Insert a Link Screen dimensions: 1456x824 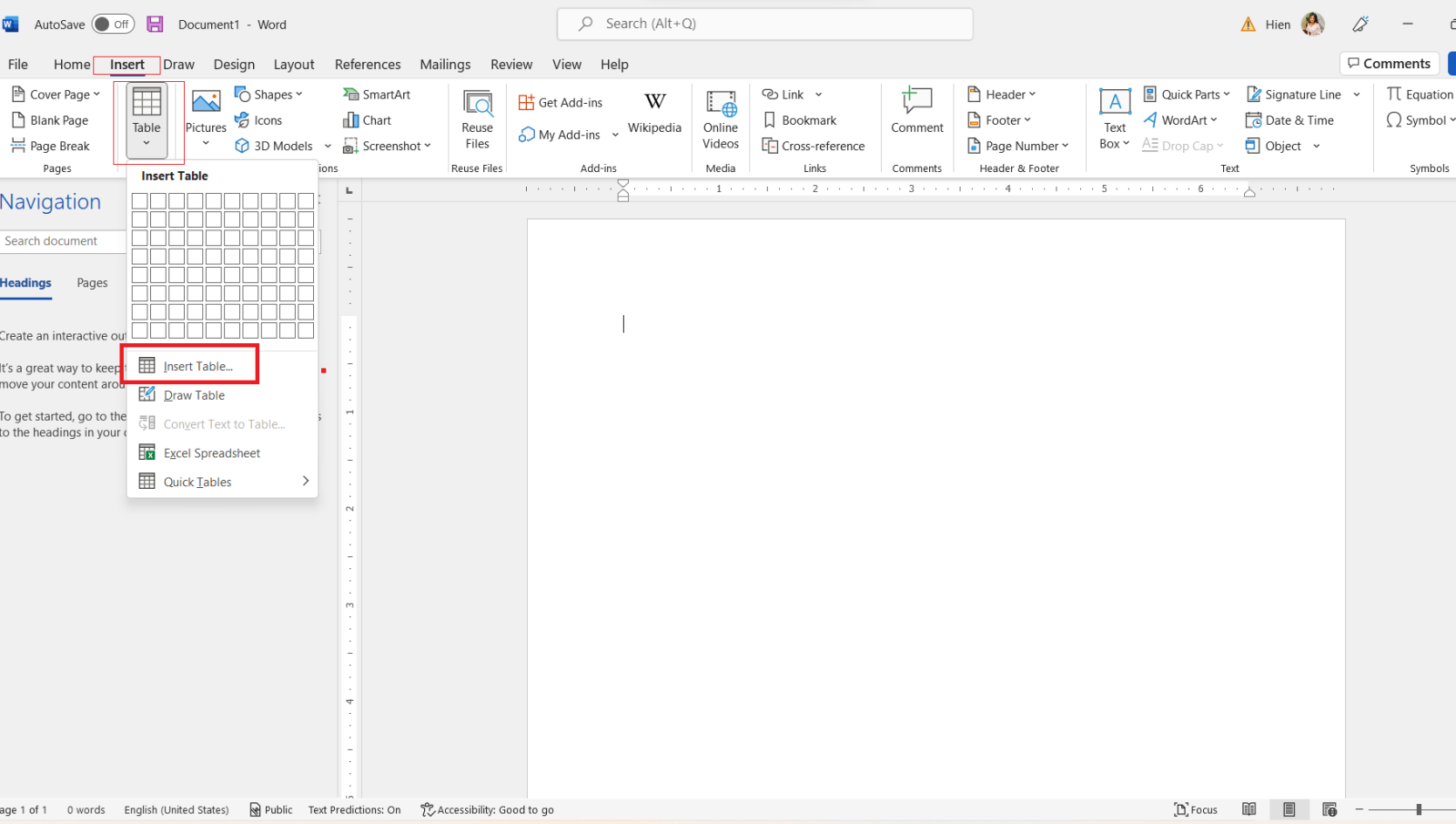click(783, 95)
